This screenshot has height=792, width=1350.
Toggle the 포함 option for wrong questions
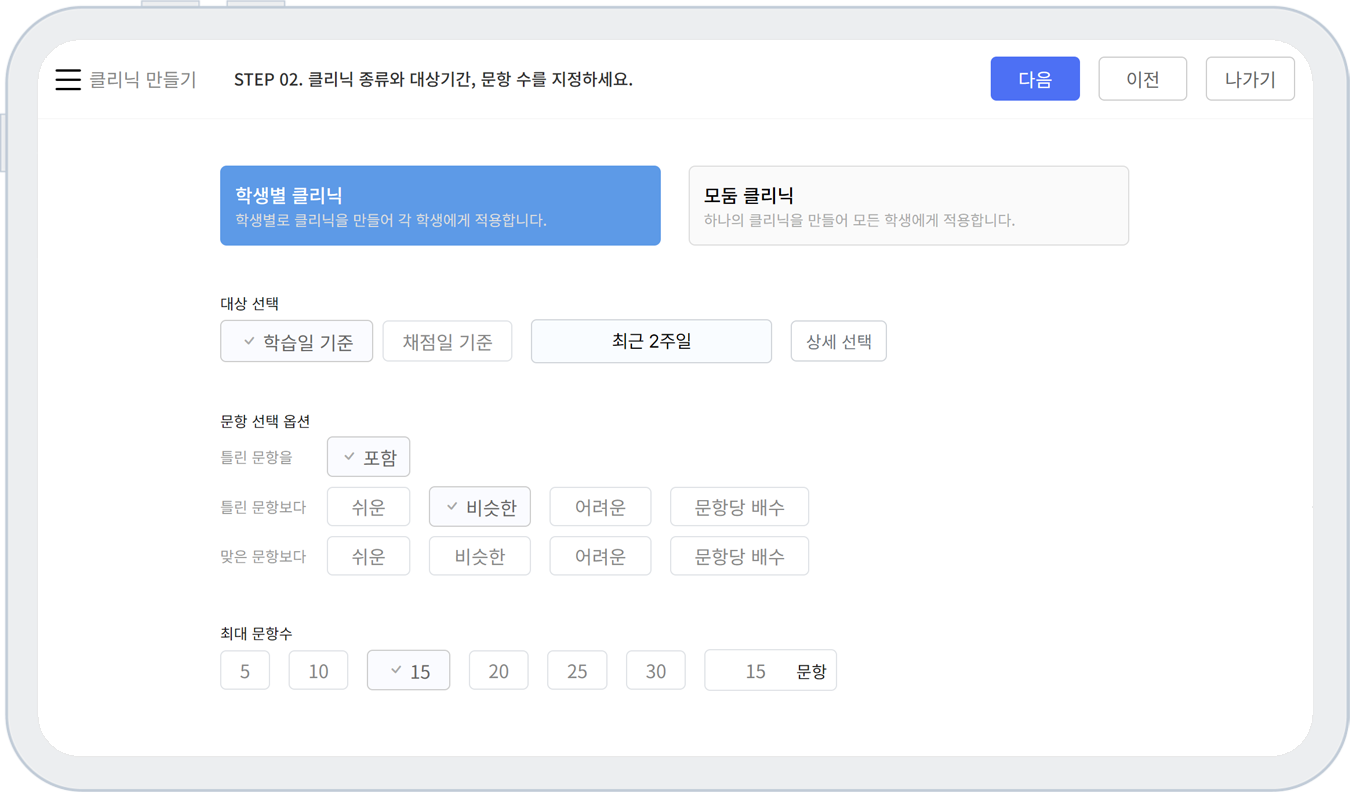point(368,458)
